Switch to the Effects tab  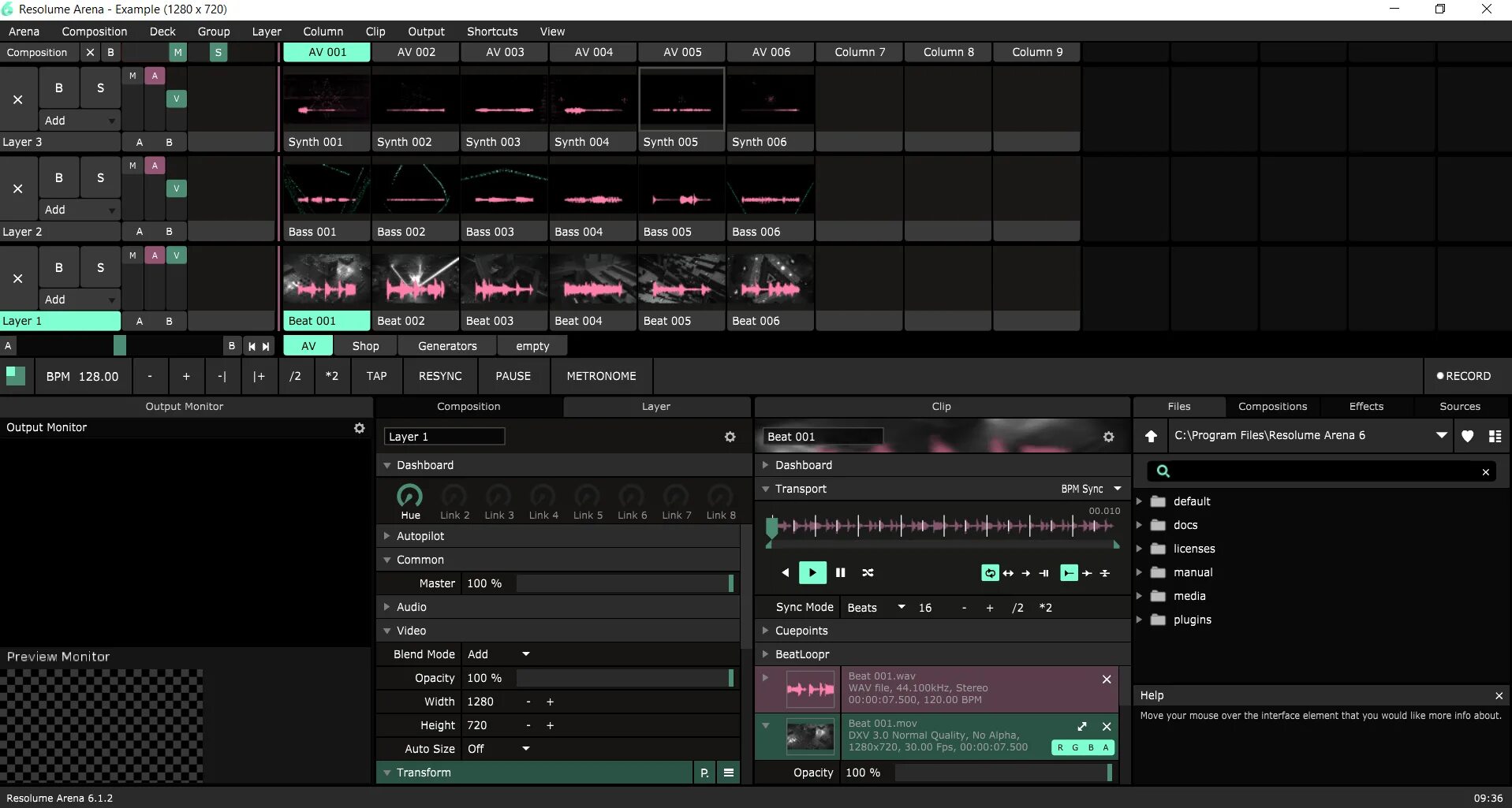(1366, 407)
